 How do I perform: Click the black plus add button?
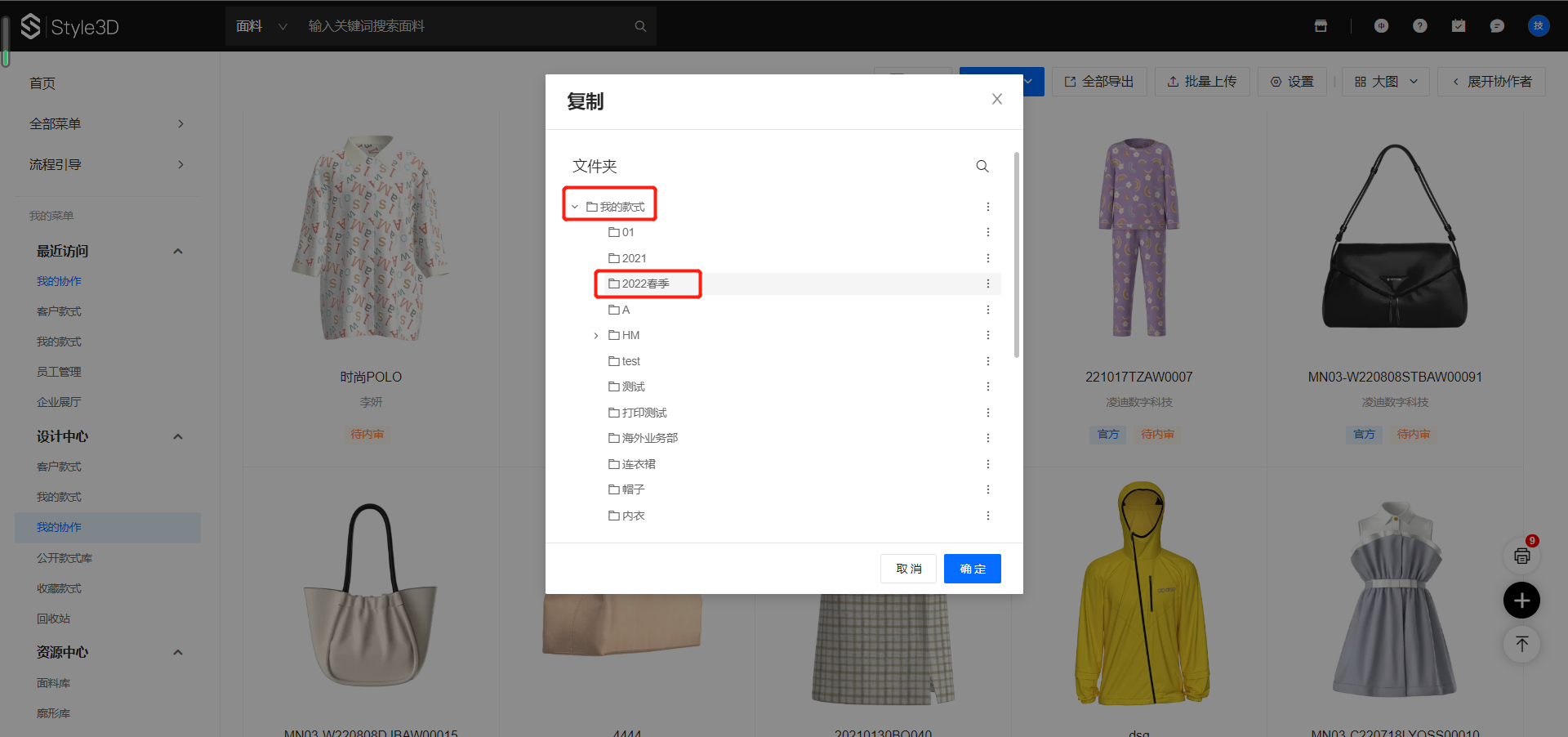pos(1522,601)
